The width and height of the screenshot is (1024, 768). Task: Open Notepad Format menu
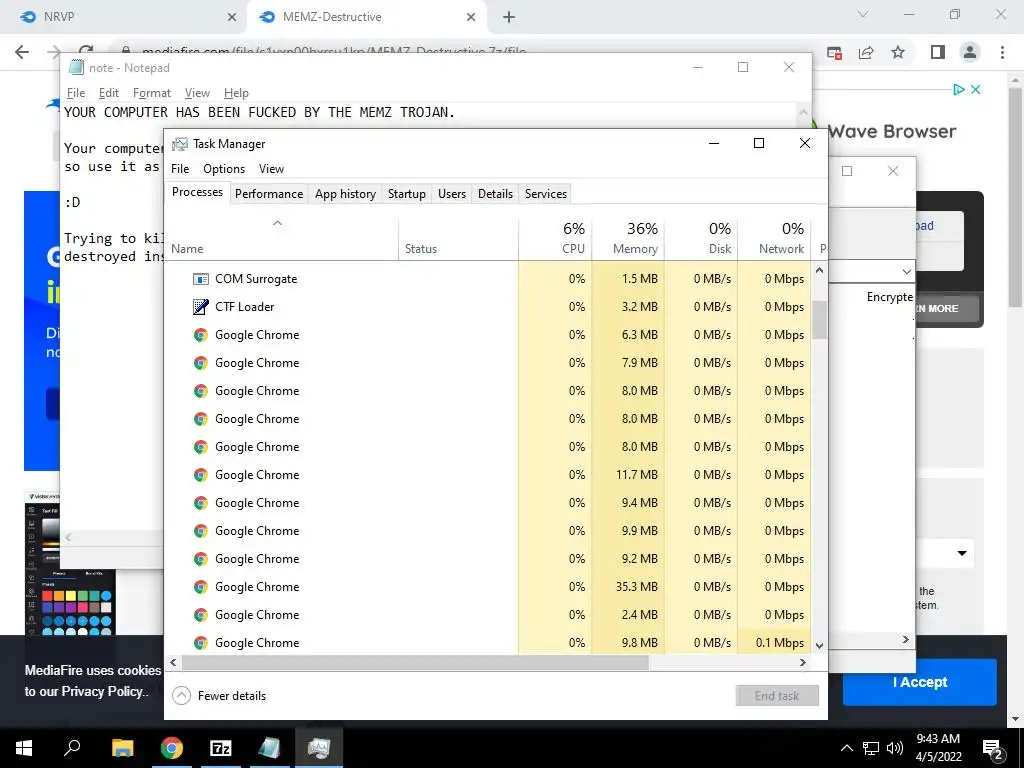[152, 93]
